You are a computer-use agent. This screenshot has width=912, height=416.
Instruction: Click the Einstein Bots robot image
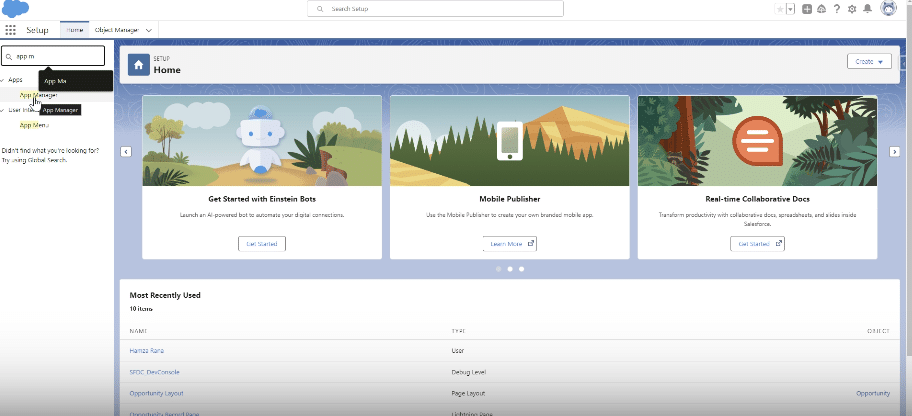(x=261, y=141)
